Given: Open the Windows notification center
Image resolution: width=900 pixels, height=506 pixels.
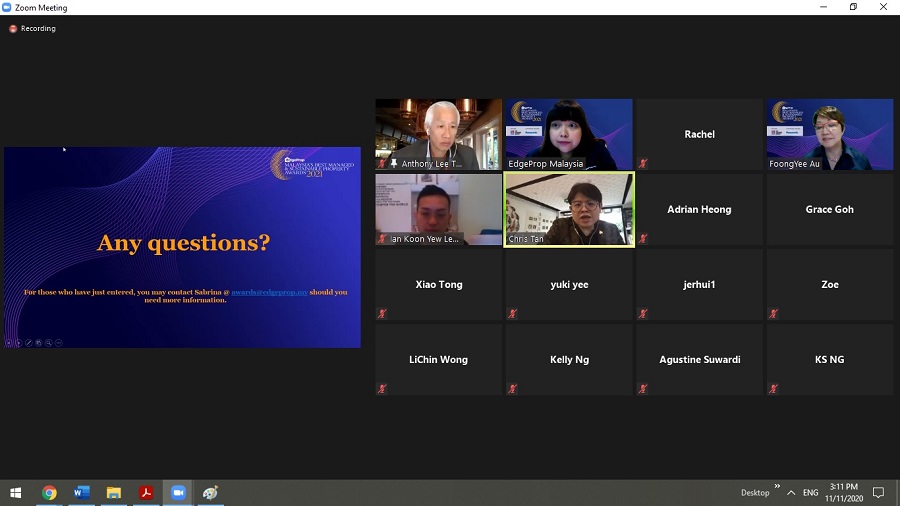Looking at the screenshot, I should 879,493.
